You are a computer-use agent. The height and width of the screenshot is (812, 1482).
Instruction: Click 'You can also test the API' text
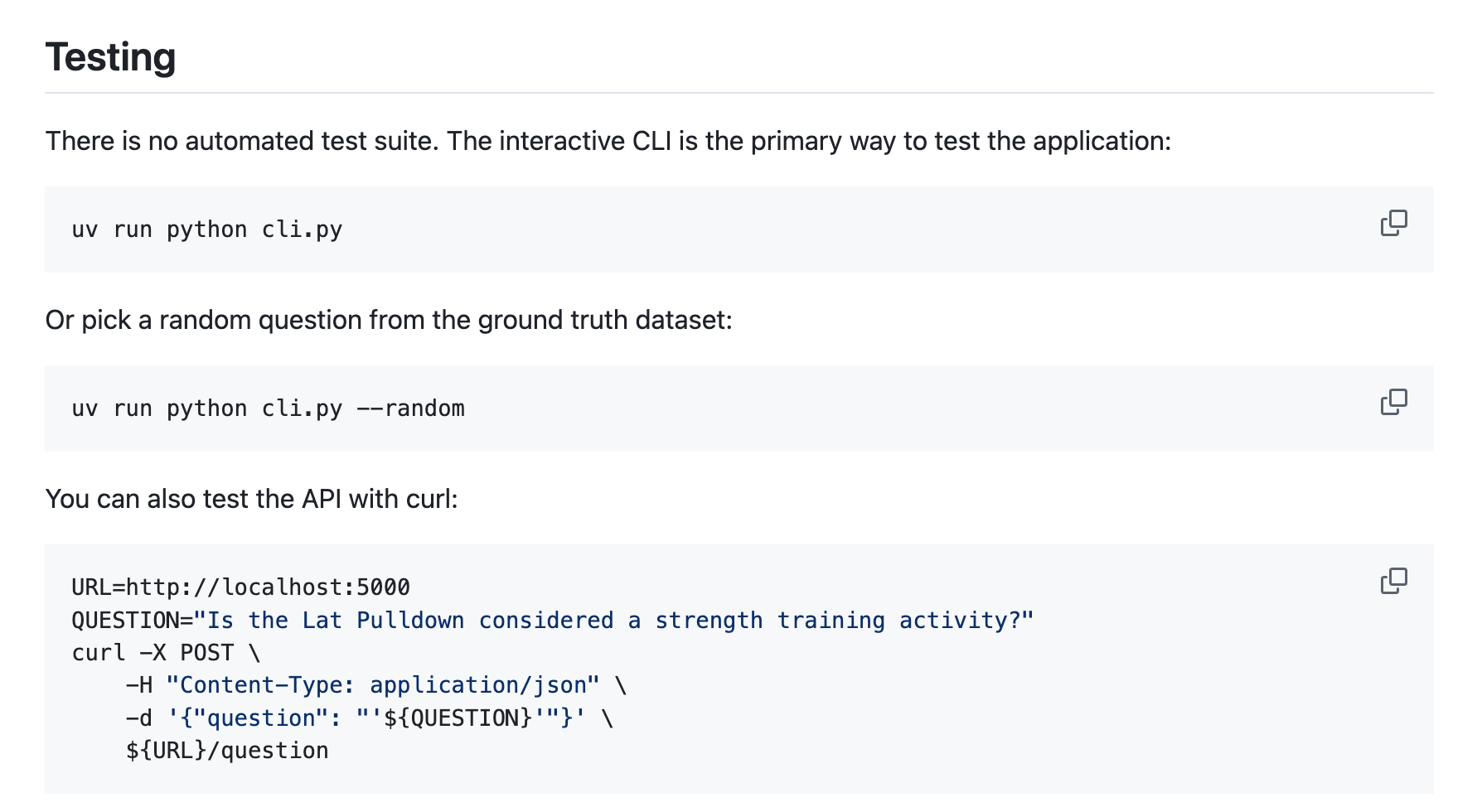pyautogui.click(x=251, y=499)
